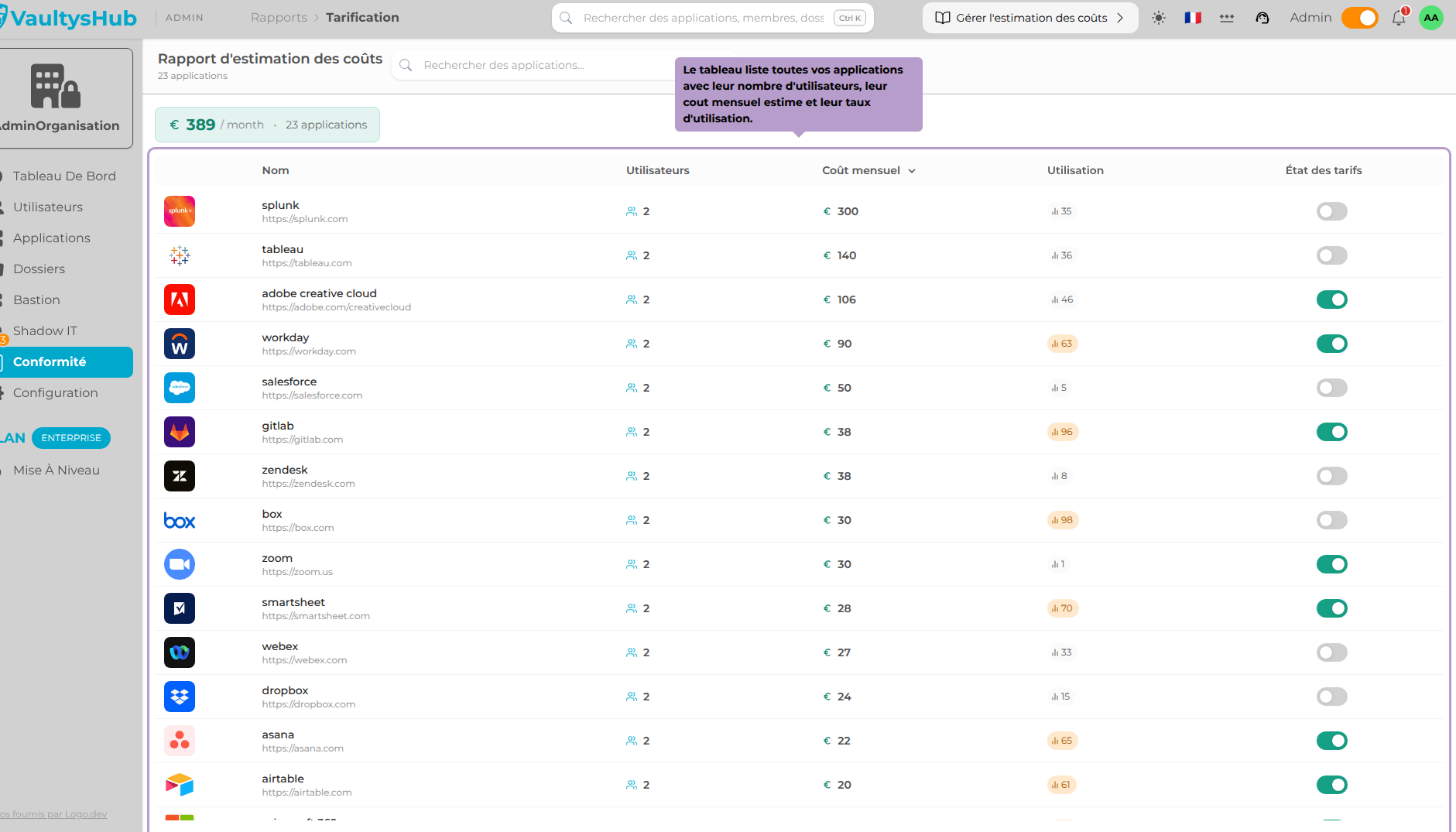Disable pricing toggle for adobe creative cloud
Viewport: 1456px width, 832px height.
coord(1332,300)
